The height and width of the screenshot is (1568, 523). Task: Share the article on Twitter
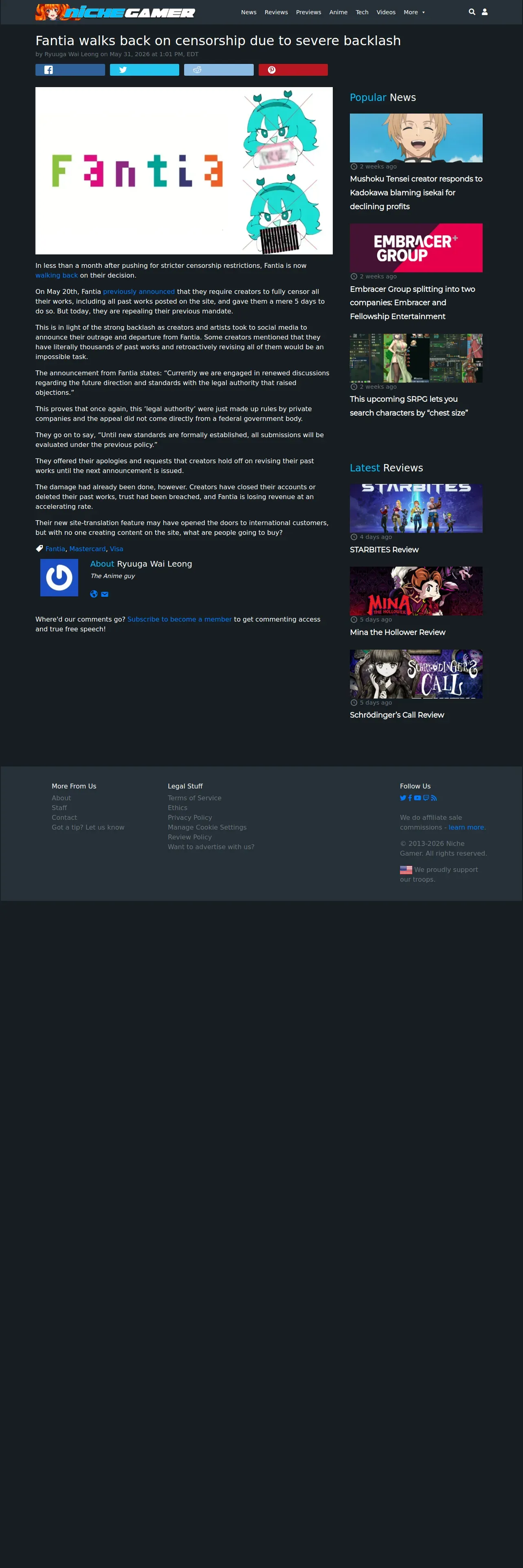click(x=144, y=70)
